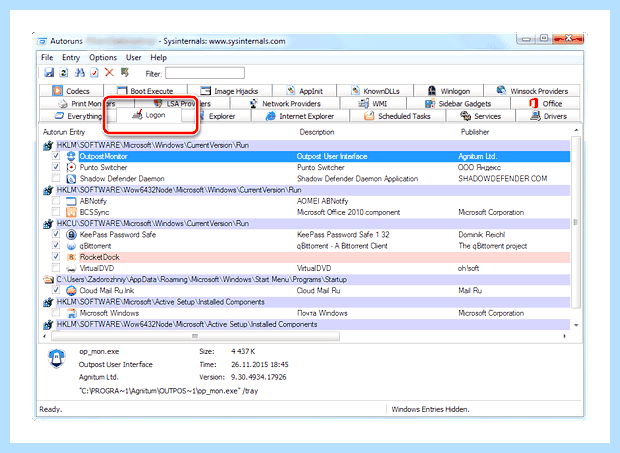
Task: Disable the qBittorrent checkbox
Action: [x=56, y=245]
